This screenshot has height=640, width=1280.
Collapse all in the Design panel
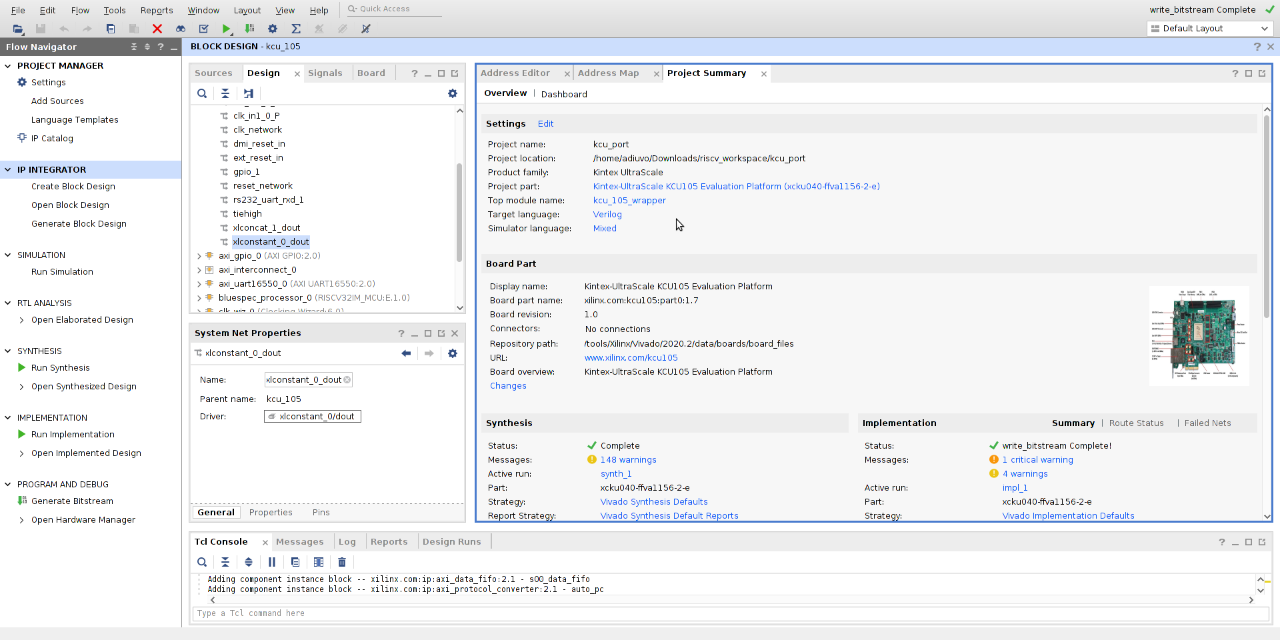click(x=225, y=93)
